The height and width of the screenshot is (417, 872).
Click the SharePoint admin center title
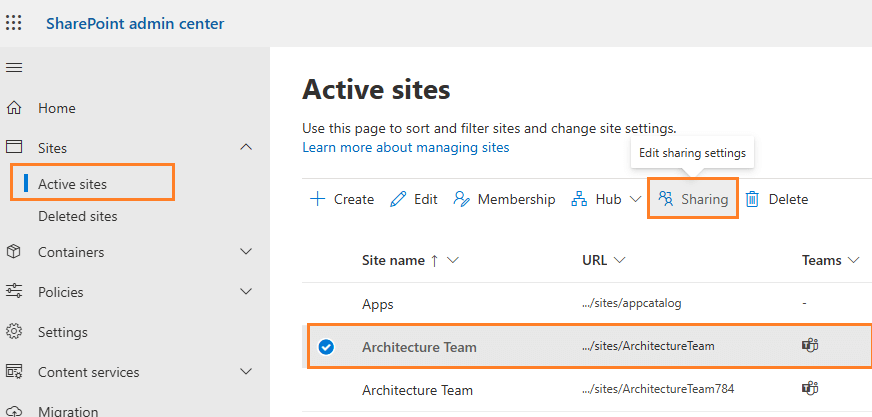pyautogui.click(x=135, y=23)
